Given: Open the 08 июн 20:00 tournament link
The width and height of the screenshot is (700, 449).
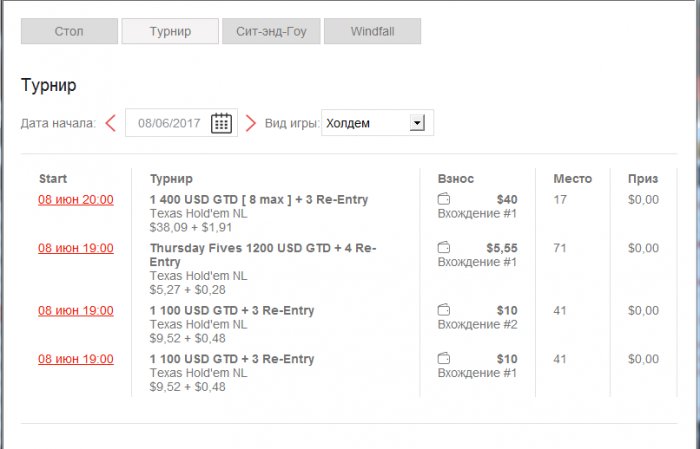Looking at the screenshot, I should click(76, 200).
